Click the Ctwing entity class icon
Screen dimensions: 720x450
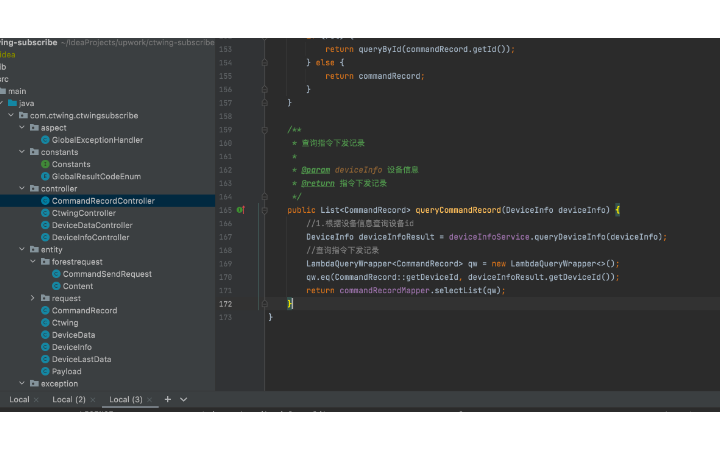tap(45, 323)
